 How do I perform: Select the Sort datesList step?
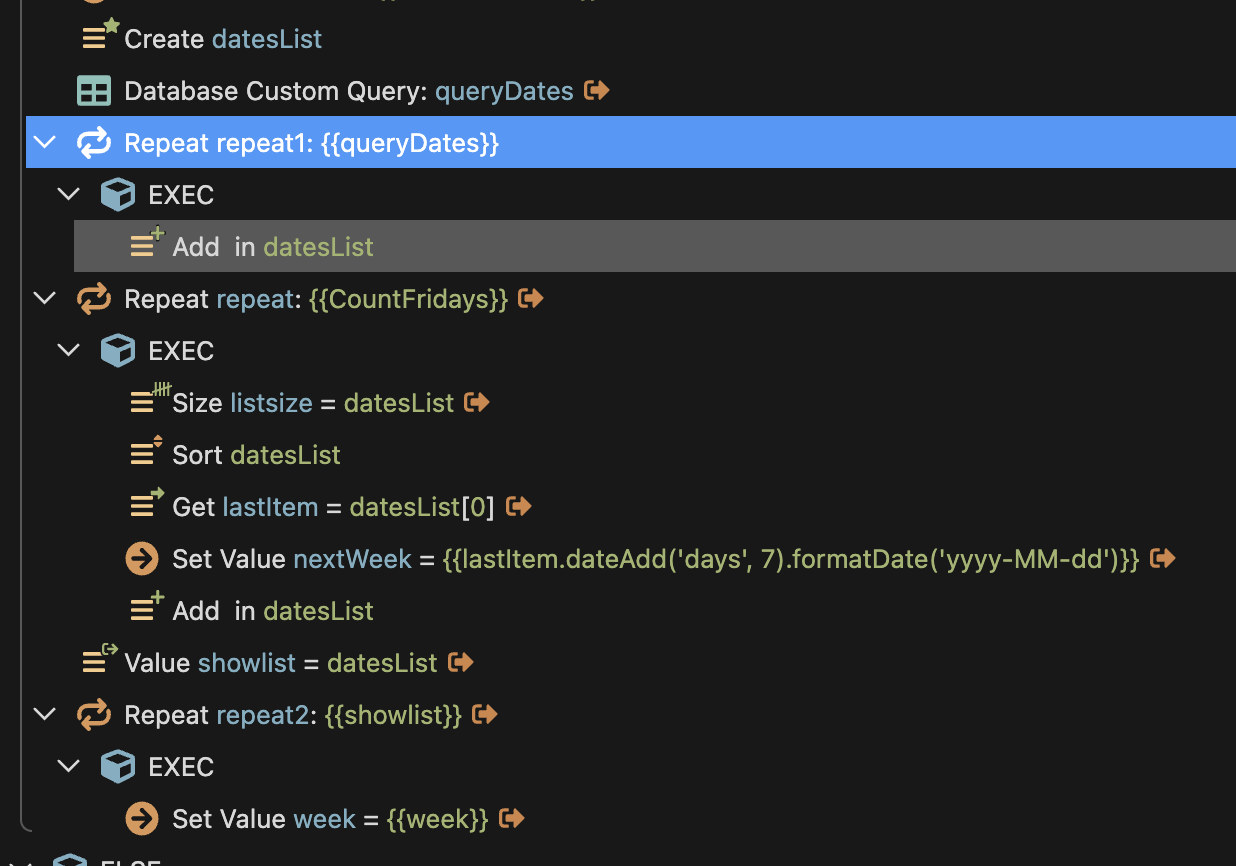tap(256, 455)
